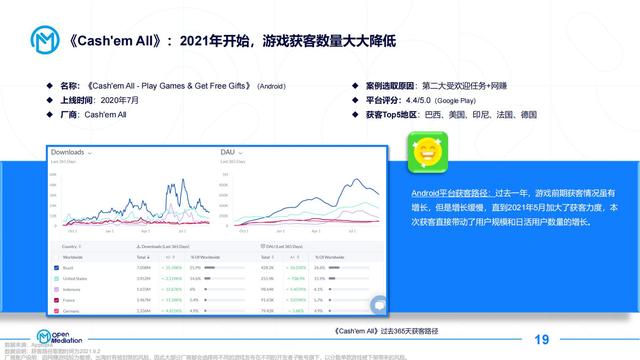The width and height of the screenshot is (640, 360).
Task: Click the green smiley Cash'em All app icon
Action: [x=428, y=152]
